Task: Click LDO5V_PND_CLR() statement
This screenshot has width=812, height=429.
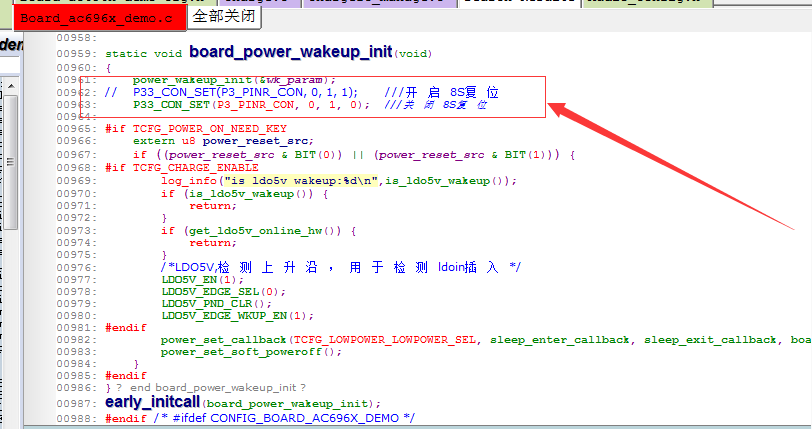Action: pyautogui.click(x=216, y=304)
